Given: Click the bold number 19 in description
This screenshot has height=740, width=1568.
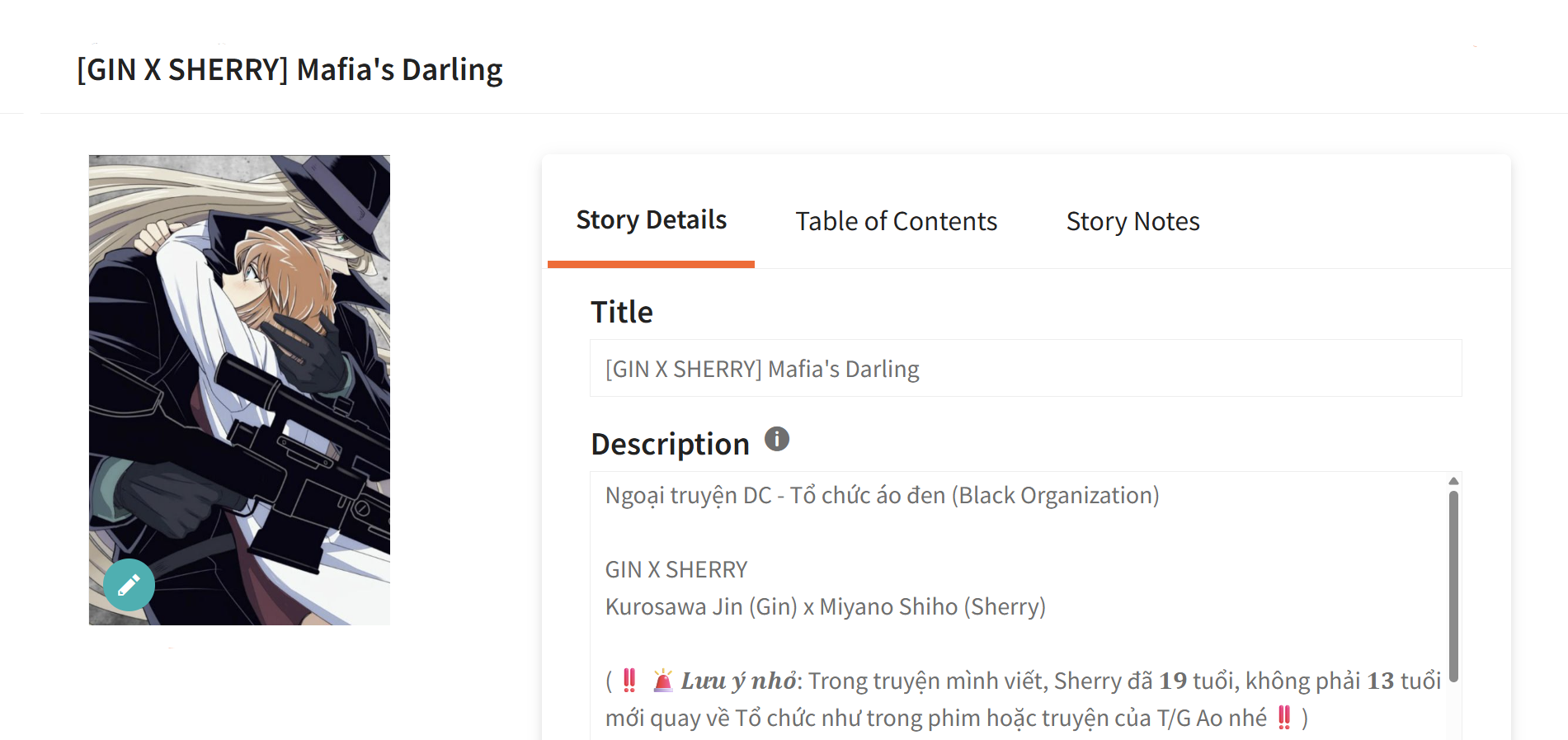Looking at the screenshot, I should pos(1172,681).
